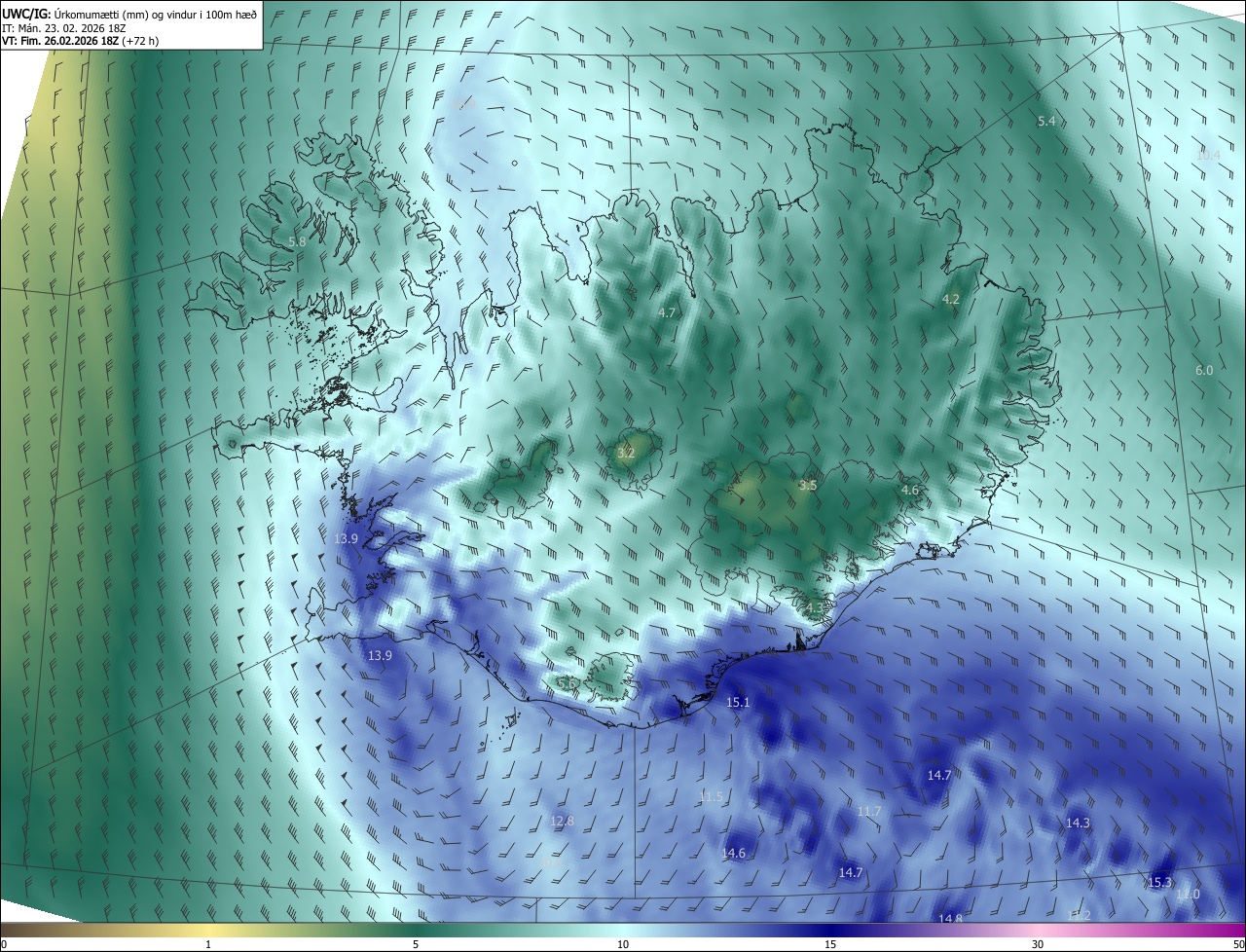Click the map value 4.7
1246x952 pixels.
[667, 313]
